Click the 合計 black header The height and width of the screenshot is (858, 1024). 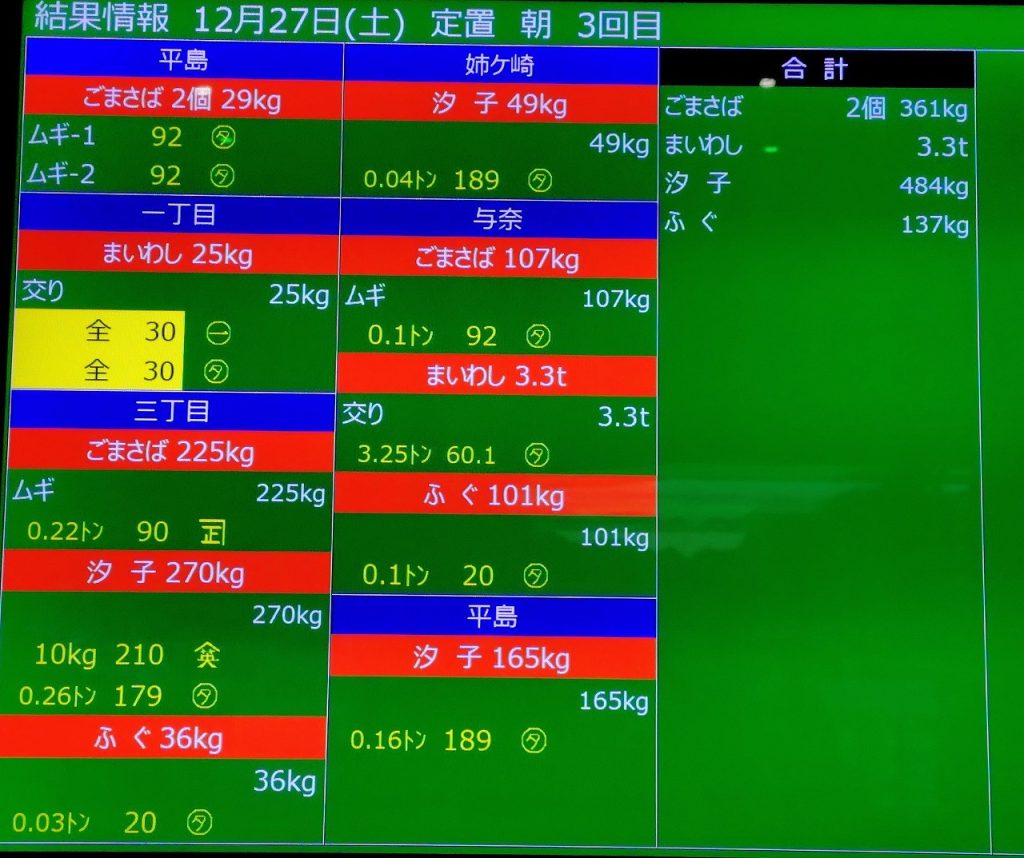tap(815, 68)
